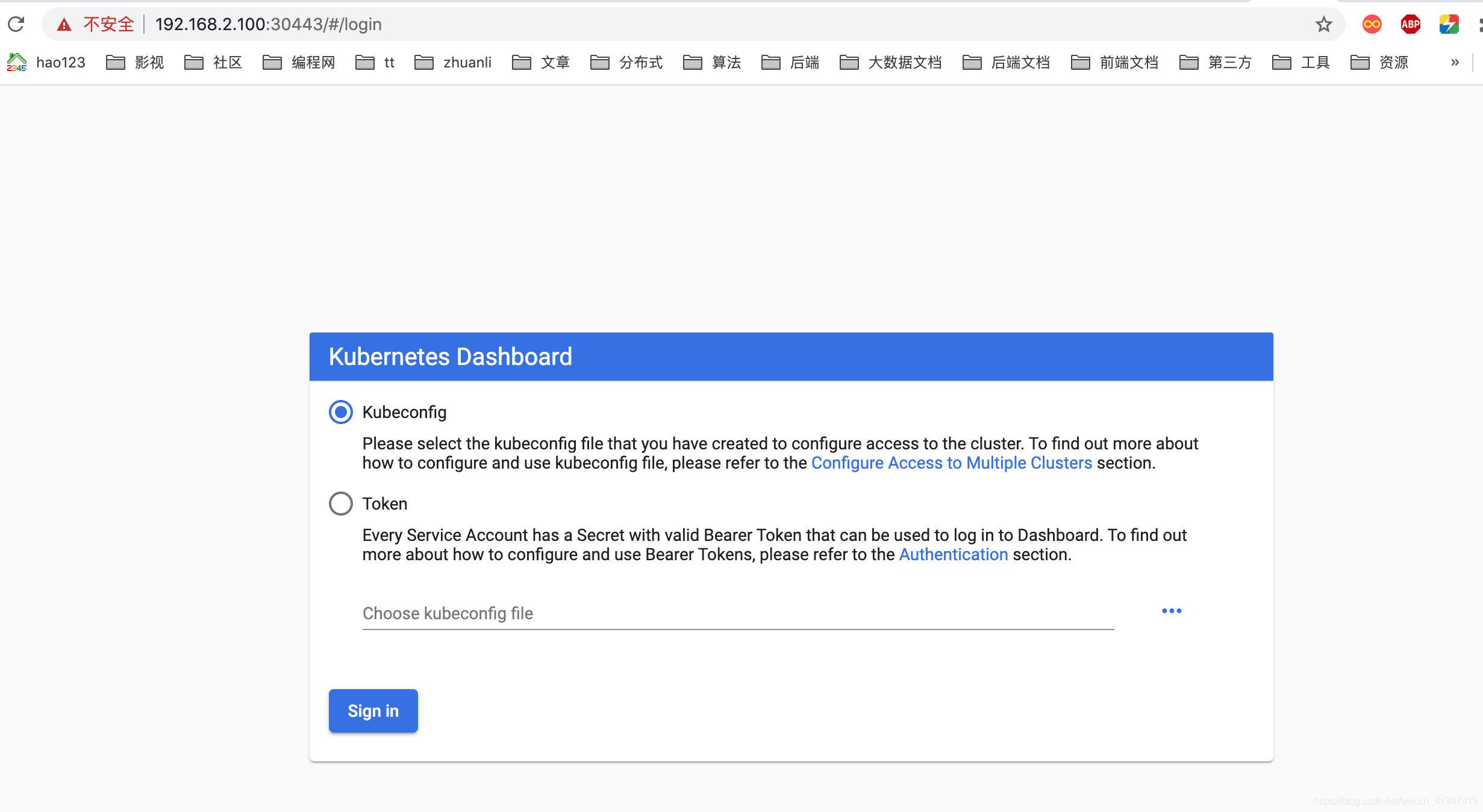Open the 算法 bookmarks folder

click(x=712, y=62)
